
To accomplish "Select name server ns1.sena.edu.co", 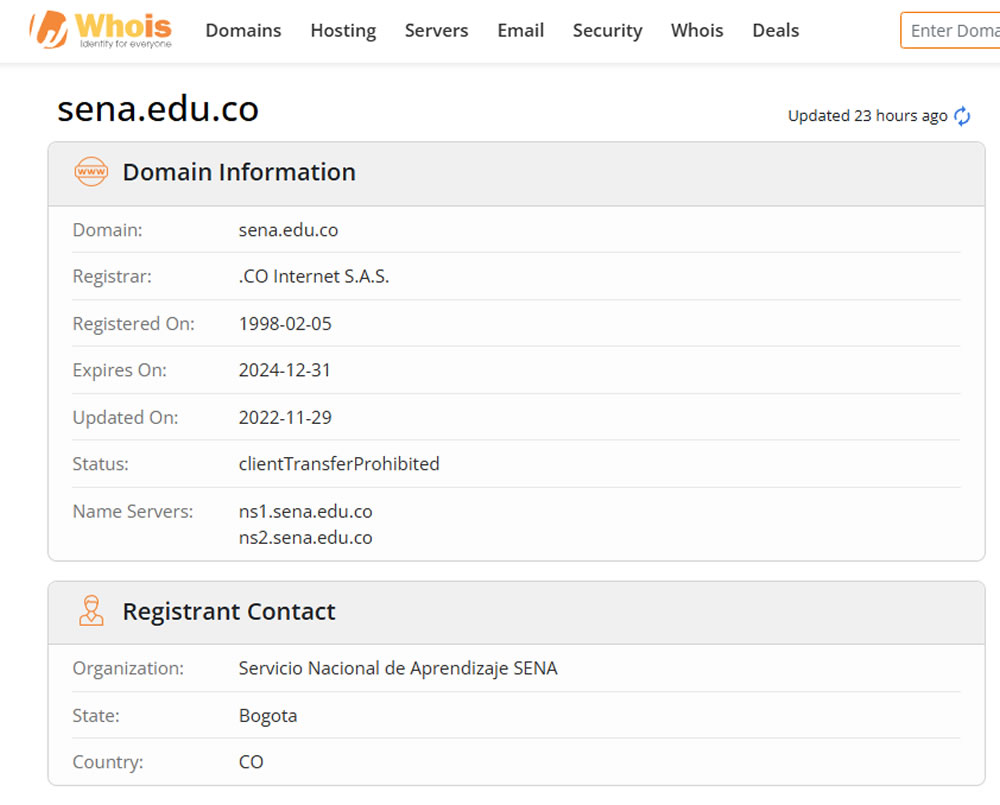I will (x=305, y=512).
